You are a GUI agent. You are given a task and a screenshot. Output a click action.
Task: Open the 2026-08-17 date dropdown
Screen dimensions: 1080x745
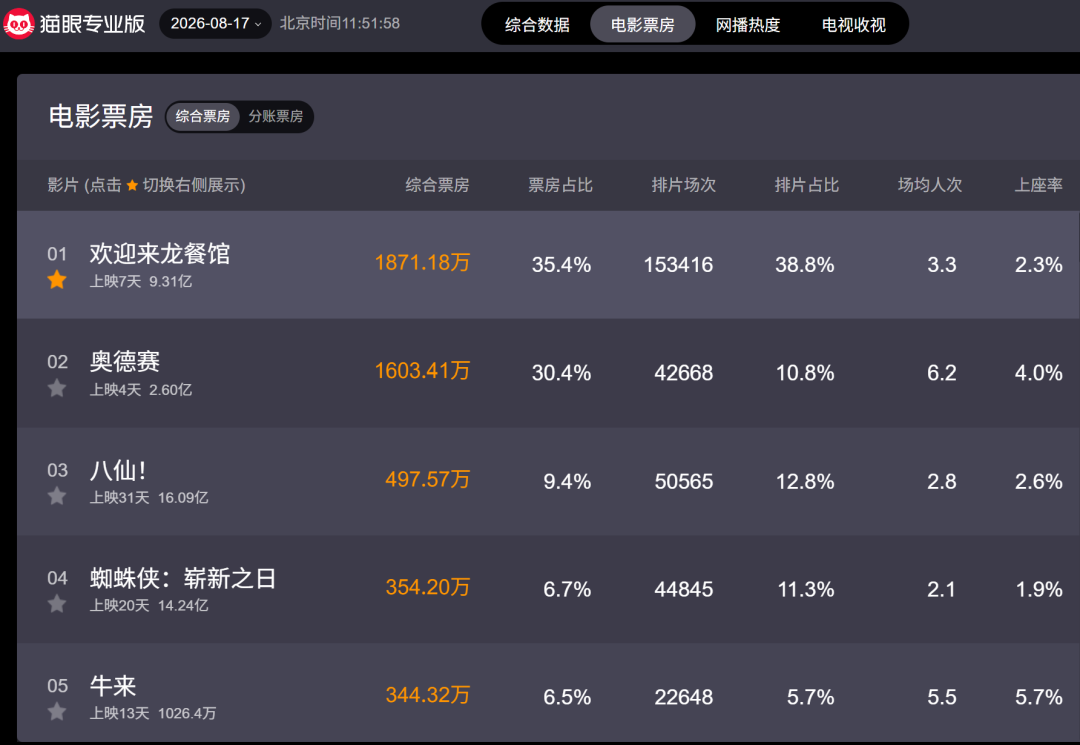(x=215, y=23)
